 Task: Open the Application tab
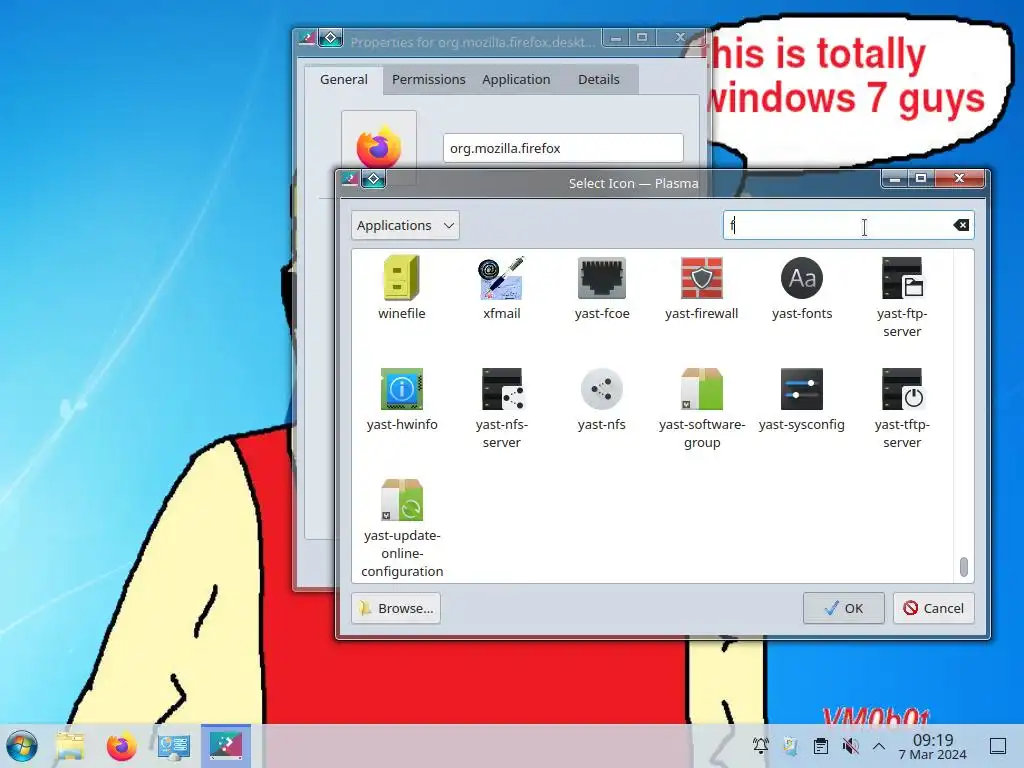(516, 80)
